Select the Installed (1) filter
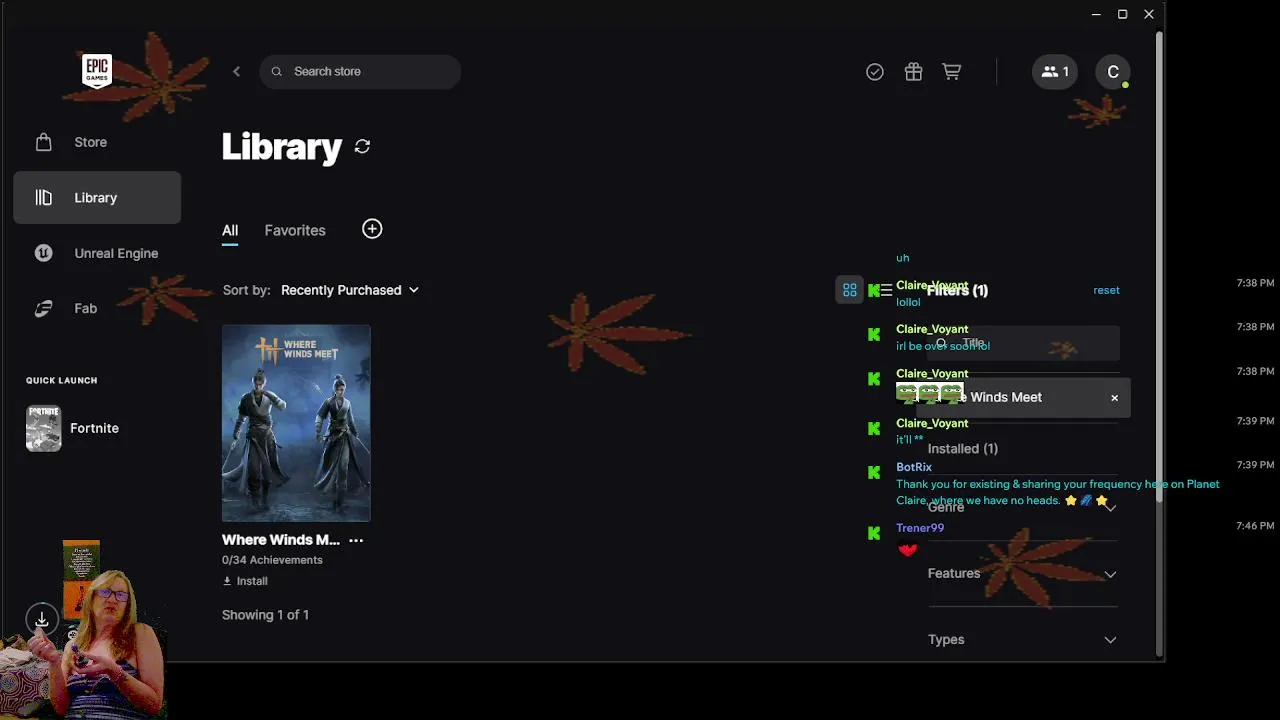The height and width of the screenshot is (720, 1280). pos(963,449)
